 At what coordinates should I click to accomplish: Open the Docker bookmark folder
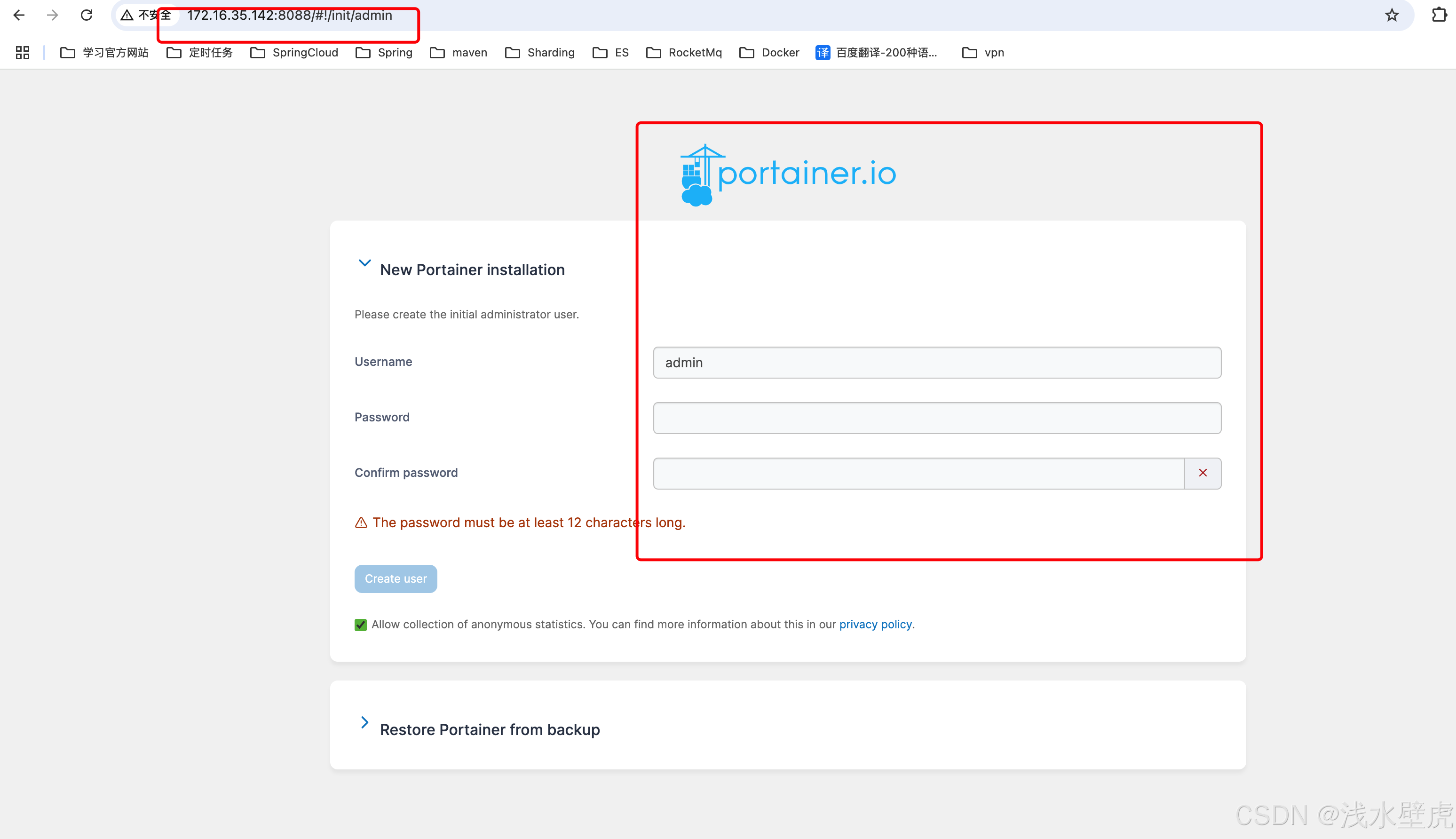[x=769, y=53]
